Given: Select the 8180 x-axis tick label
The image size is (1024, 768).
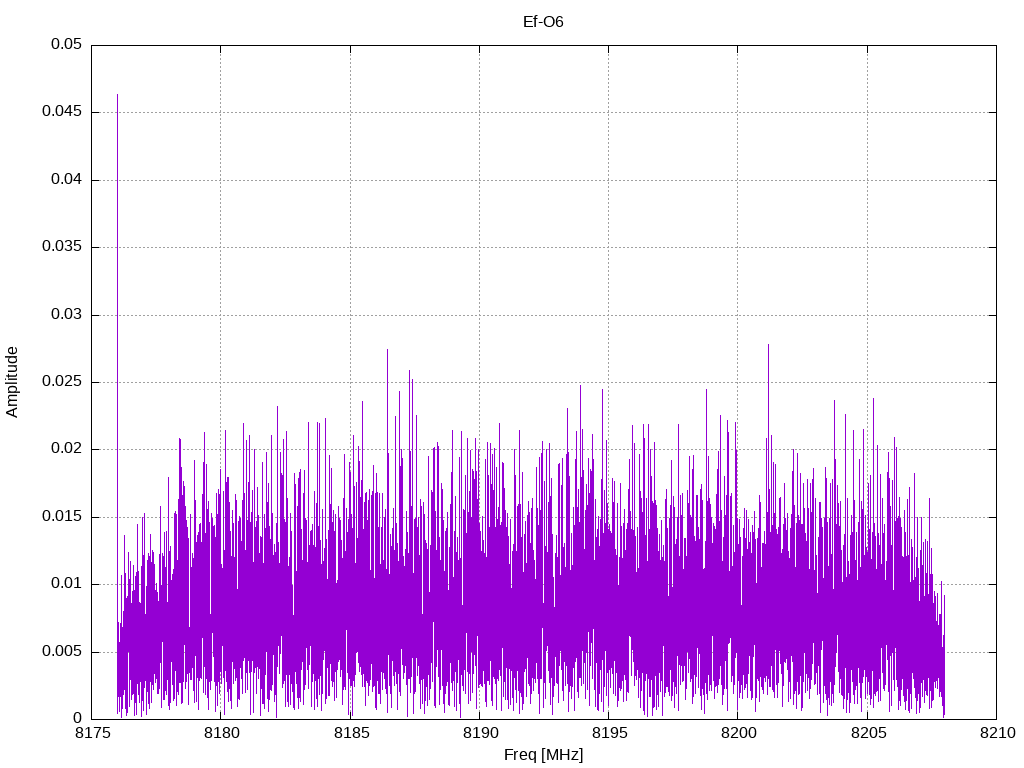Looking at the screenshot, I should [x=221, y=734].
